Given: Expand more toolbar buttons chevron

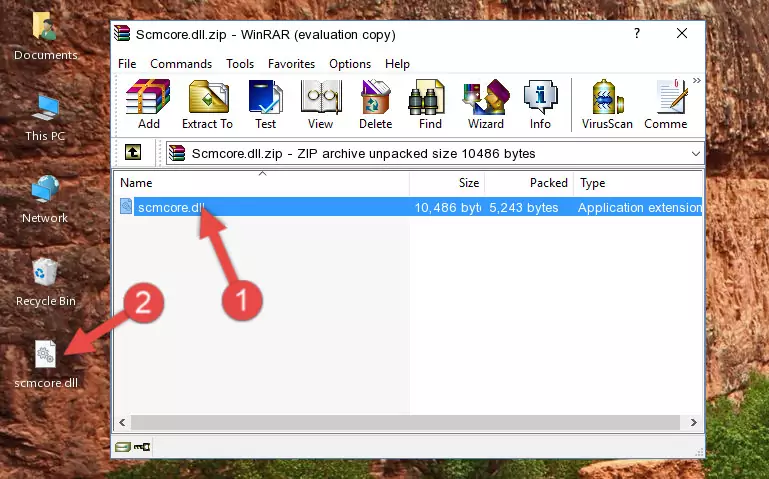Looking at the screenshot, I should [x=697, y=81].
